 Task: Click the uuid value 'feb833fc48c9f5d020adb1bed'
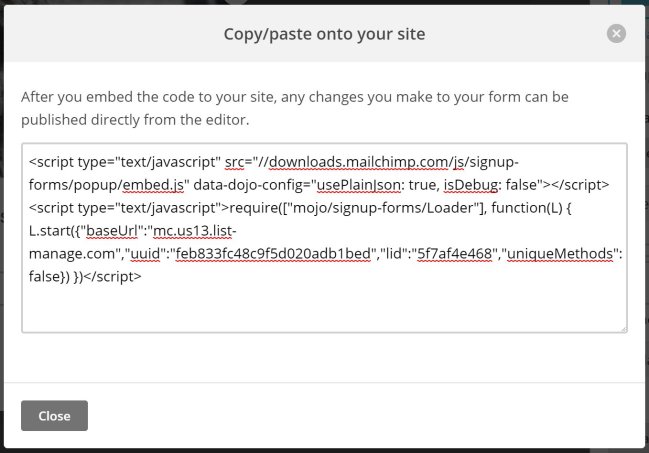click(273, 253)
